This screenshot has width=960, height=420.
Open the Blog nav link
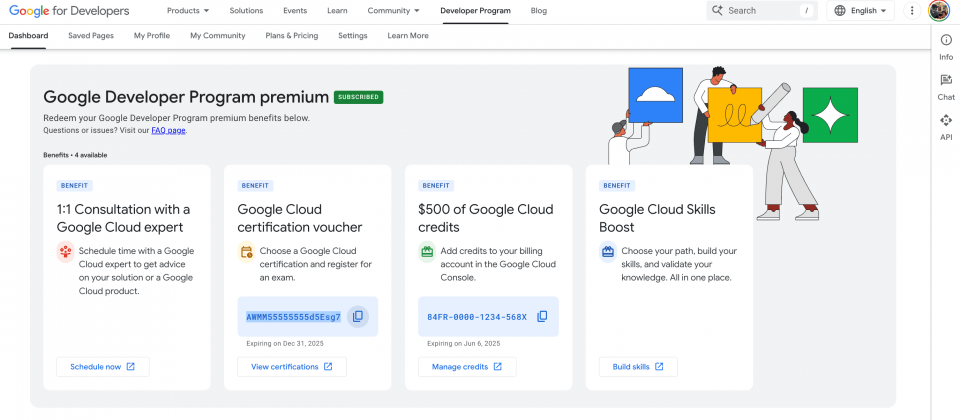[539, 10]
